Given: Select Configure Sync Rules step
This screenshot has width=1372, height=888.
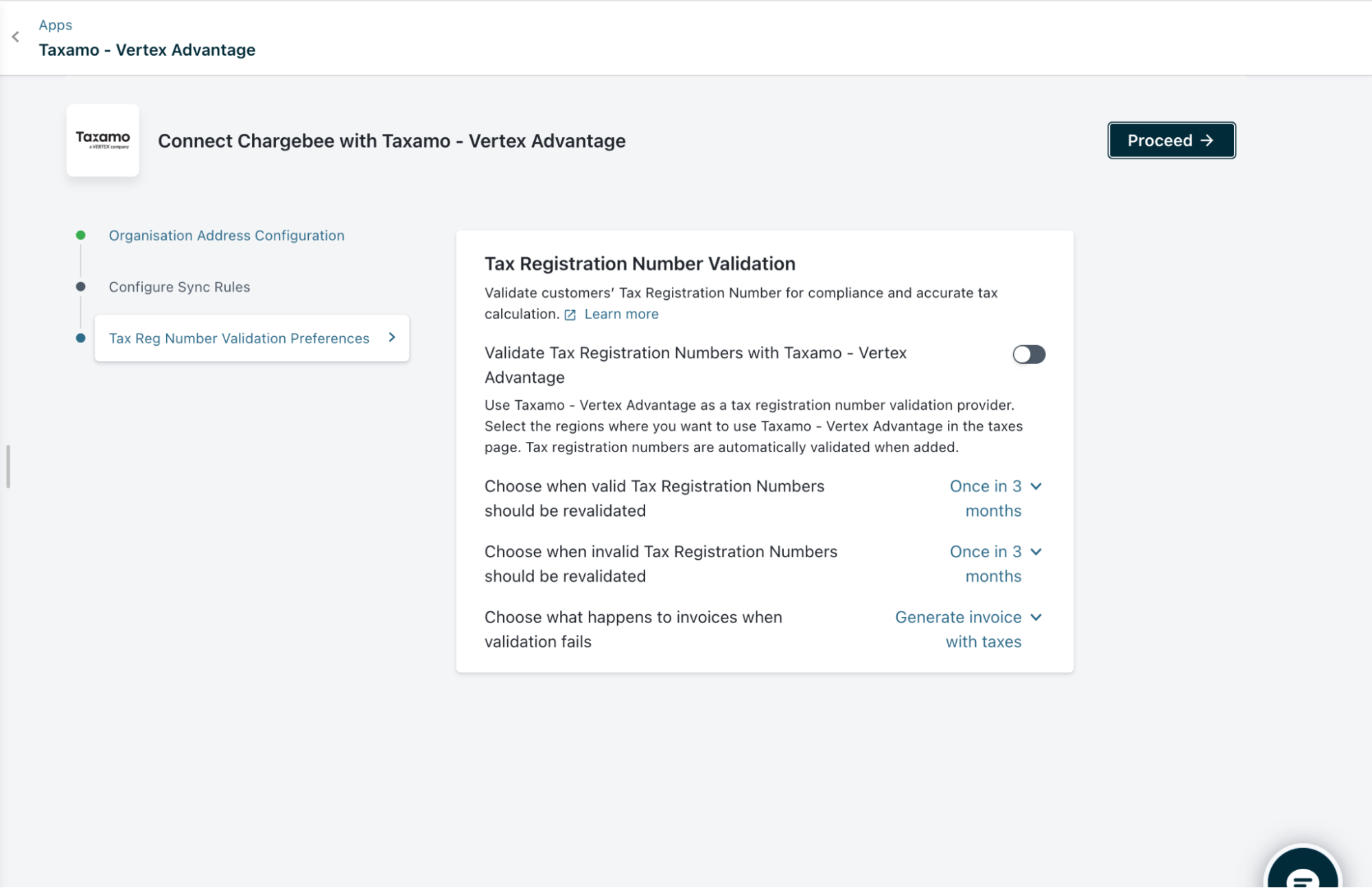Looking at the screenshot, I should pyautogui.click(x=179, y=287).
